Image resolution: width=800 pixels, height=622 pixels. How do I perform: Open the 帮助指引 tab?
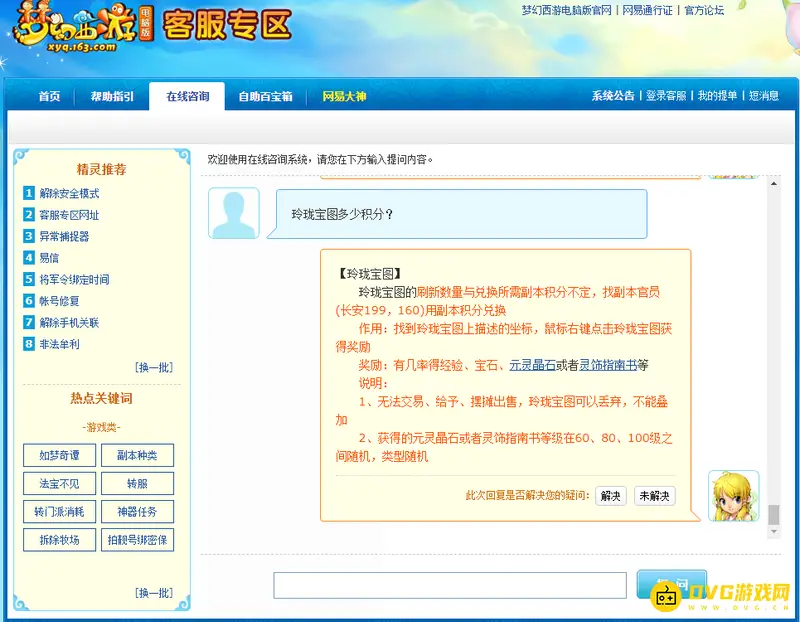click(112, 96)
